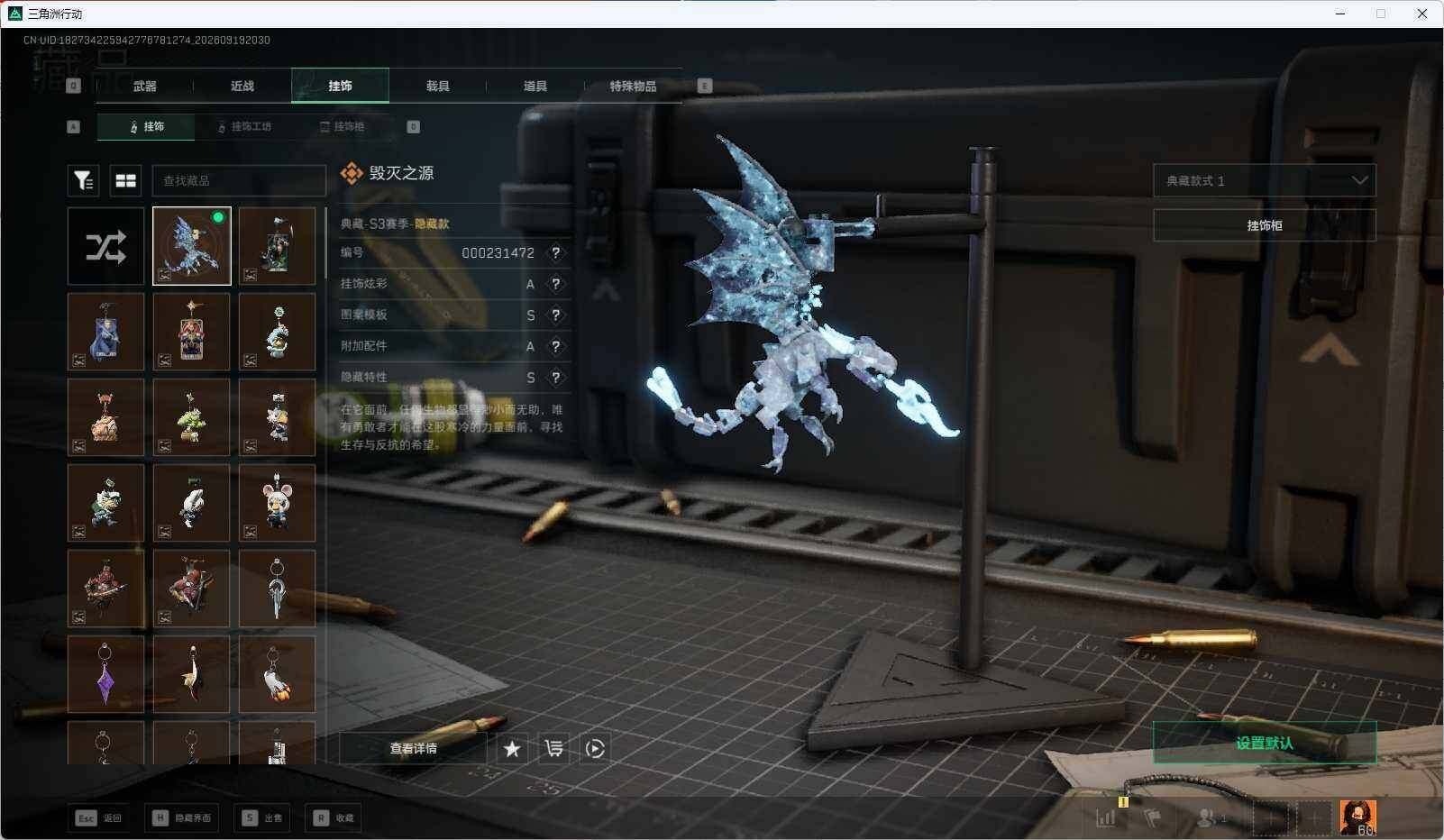Image resolution: width=1444 pixels, height=840 pixels.
Task: Add teammate in first empty plus slot
Action: (1270, 817)
